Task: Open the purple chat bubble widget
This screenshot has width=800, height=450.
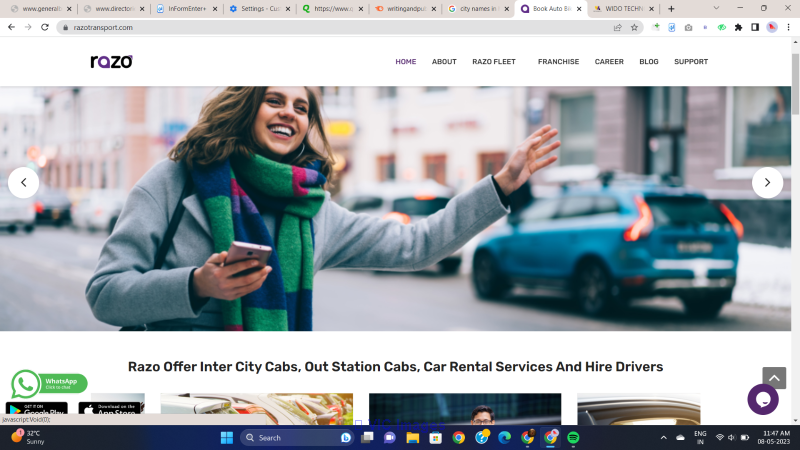Action: [763, 399]
